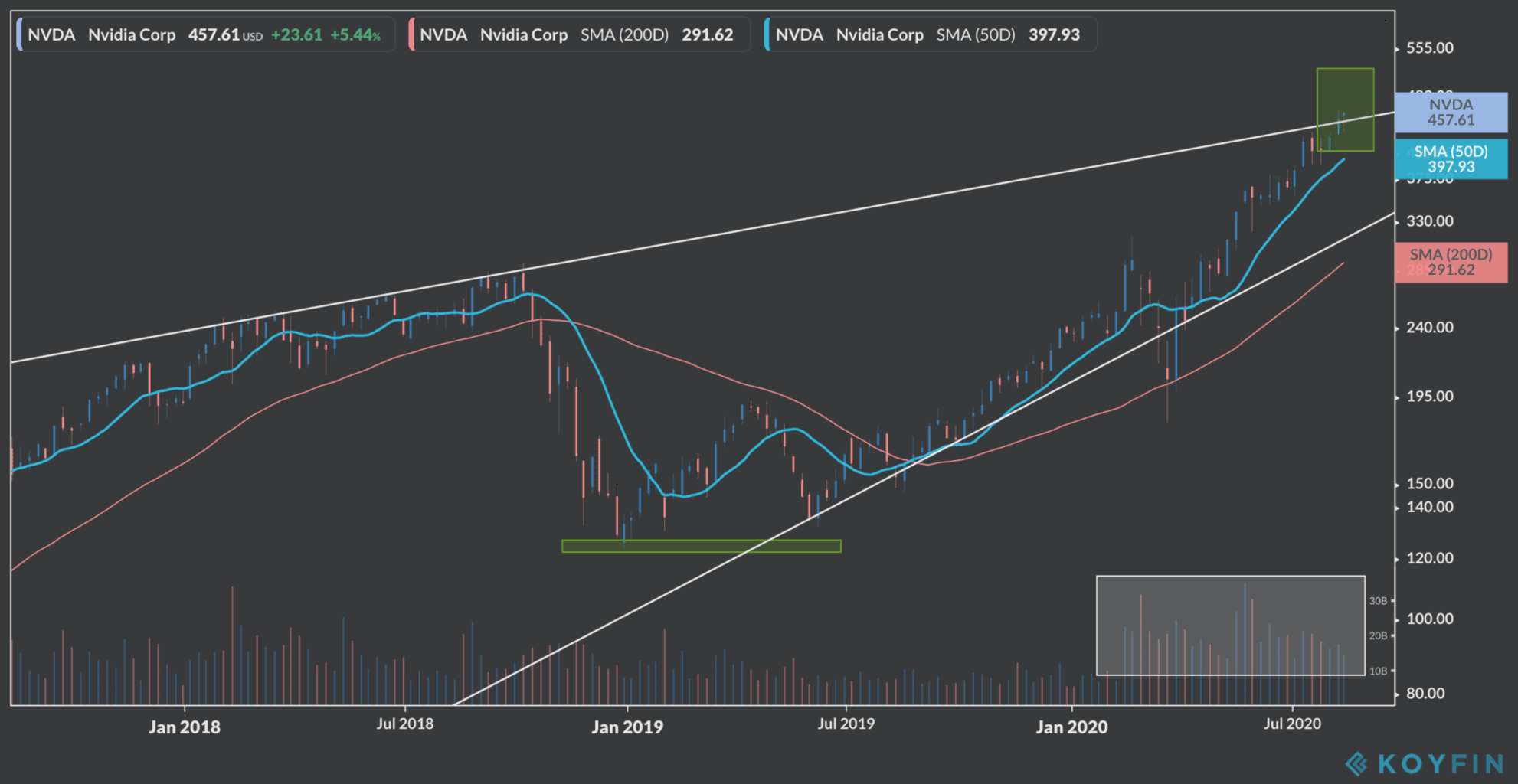Click the +23.61 price change value
The image size is (1518, 784).
296,35
